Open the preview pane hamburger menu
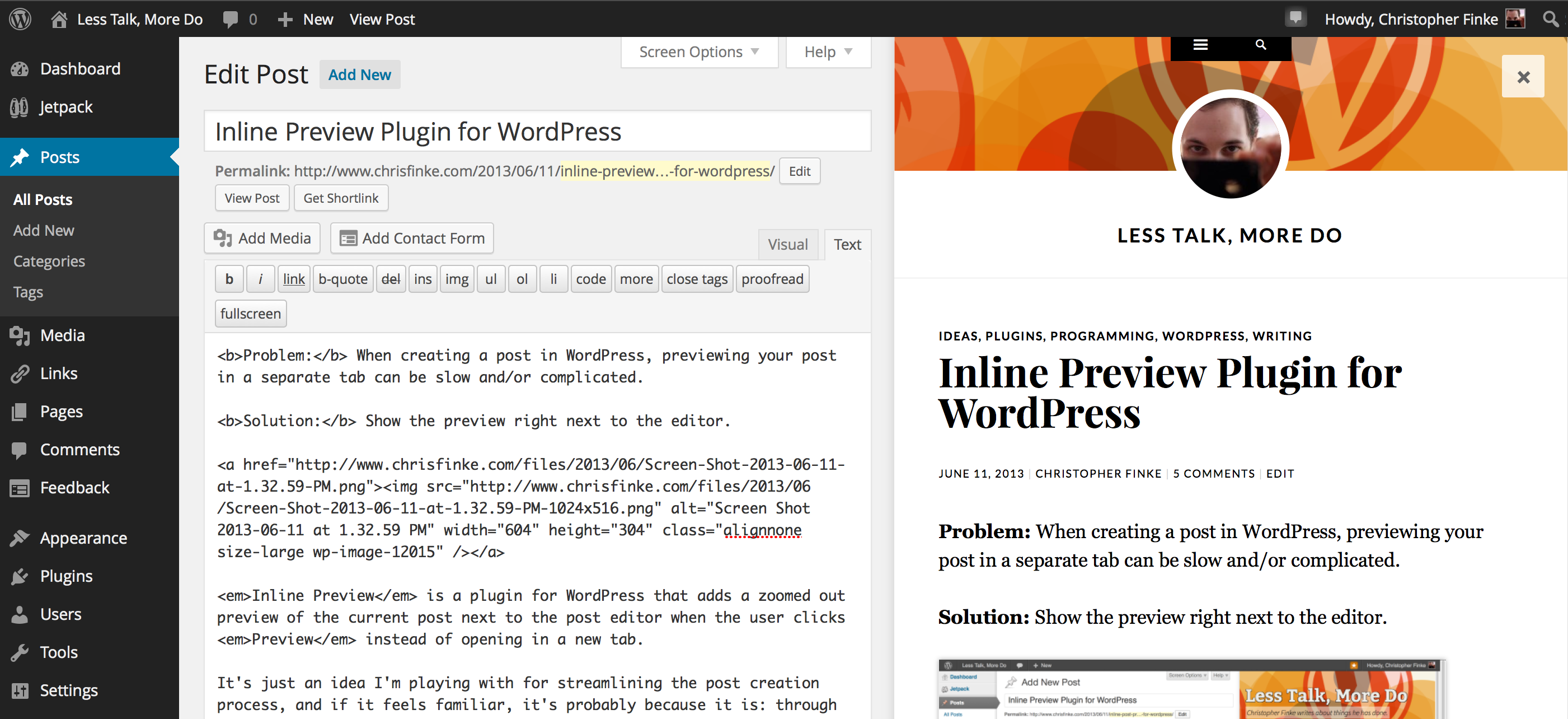Screen dimensions: 1568x719 tap(1200, 44)
